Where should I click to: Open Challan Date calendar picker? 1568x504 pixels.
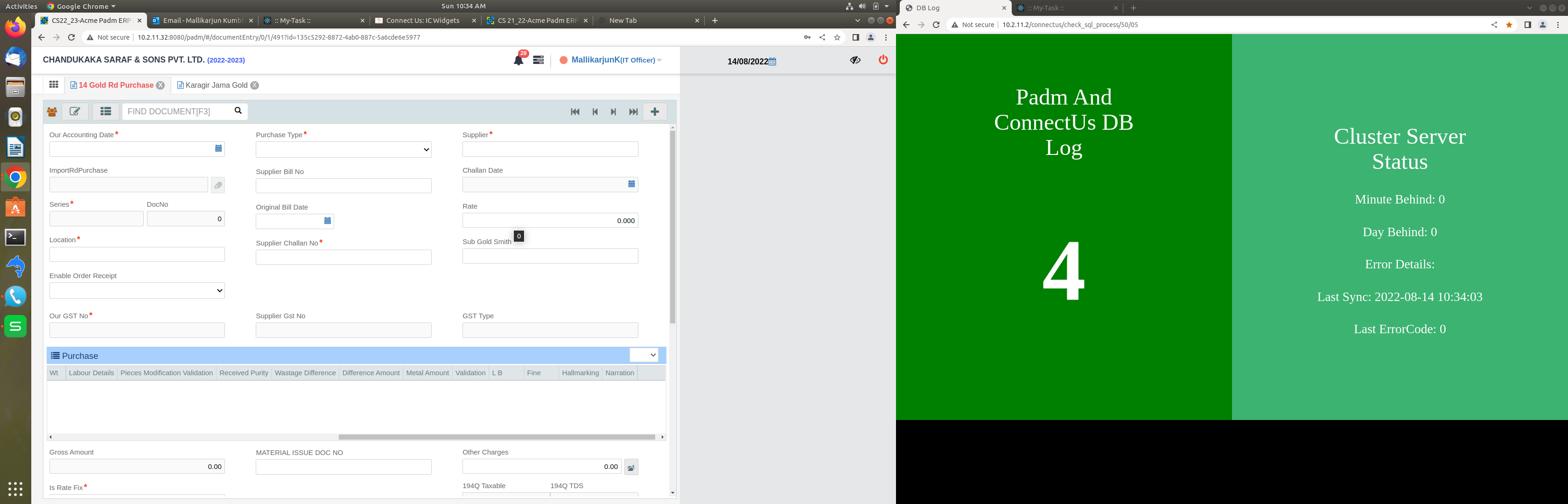631,184
